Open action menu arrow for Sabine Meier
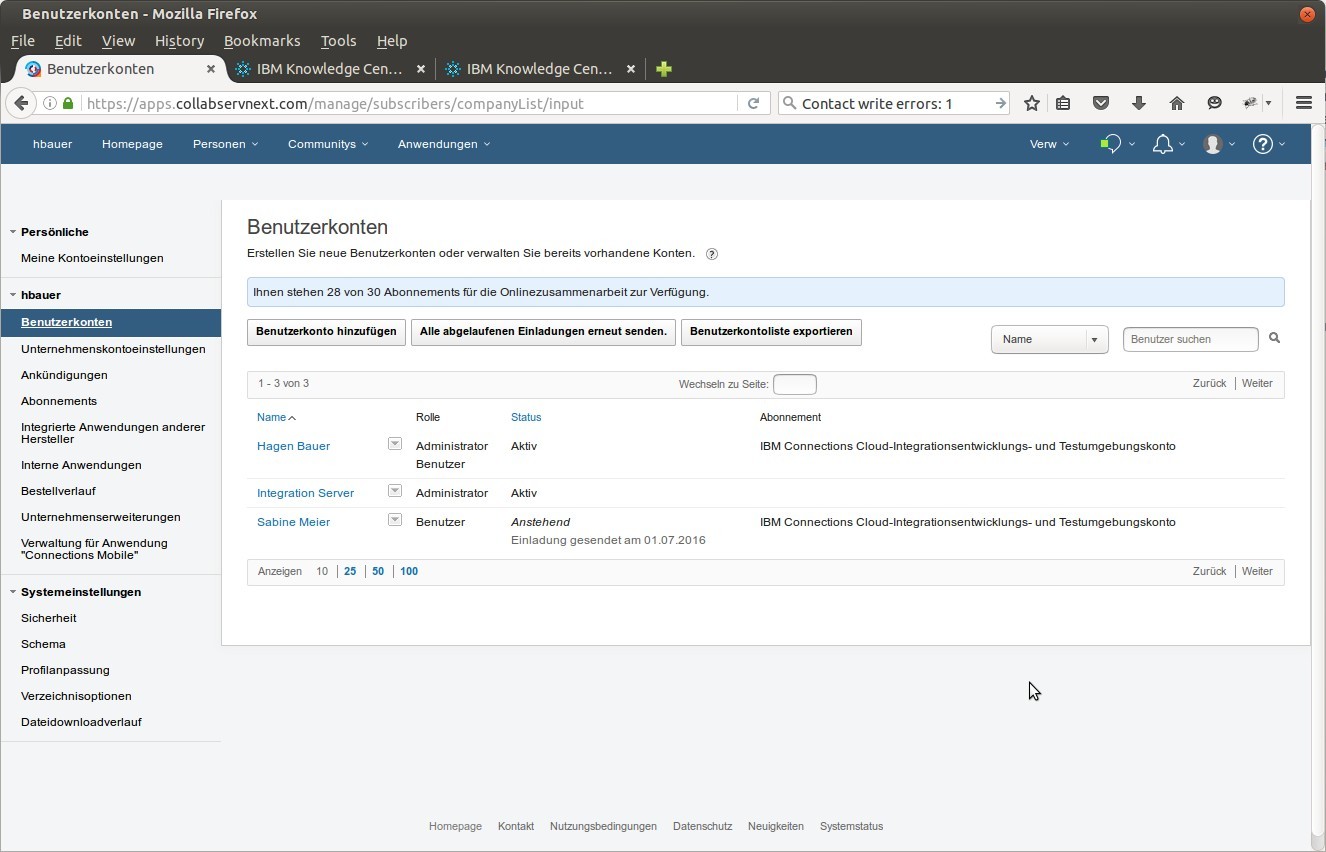Viewport: 1326px width, 852px height. click(394, 519)
